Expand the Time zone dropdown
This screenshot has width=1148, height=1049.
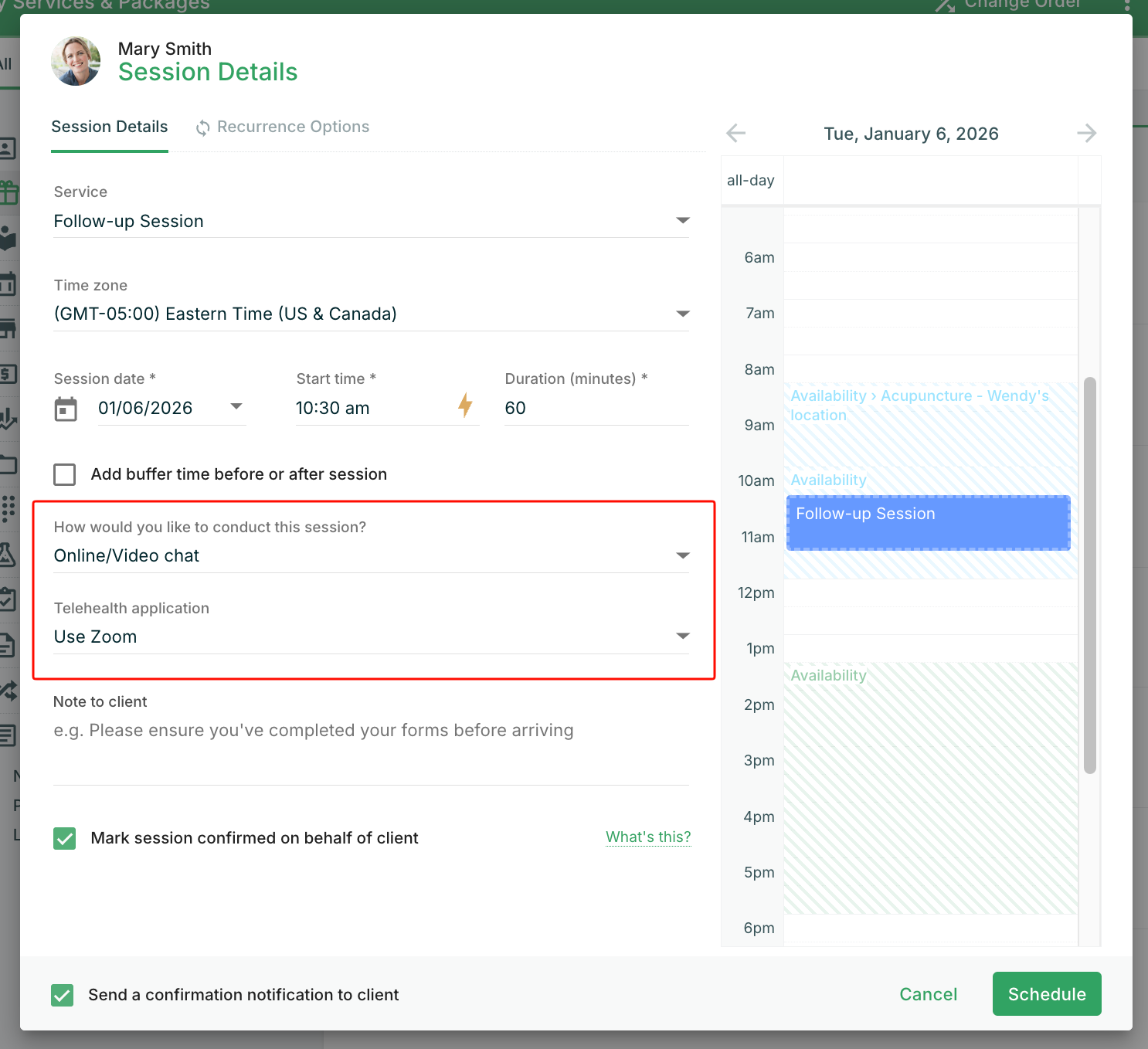pyautogui.click(x=372, y=314)
